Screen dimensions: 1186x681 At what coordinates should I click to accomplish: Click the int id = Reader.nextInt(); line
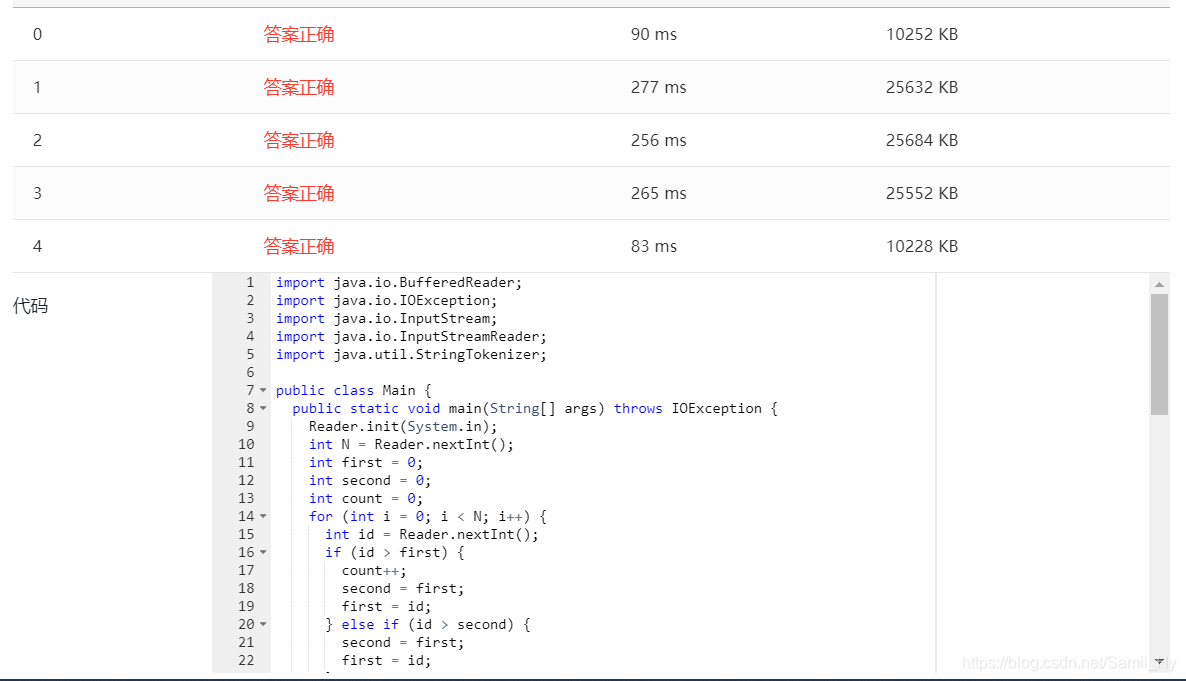tap(432, 535)
